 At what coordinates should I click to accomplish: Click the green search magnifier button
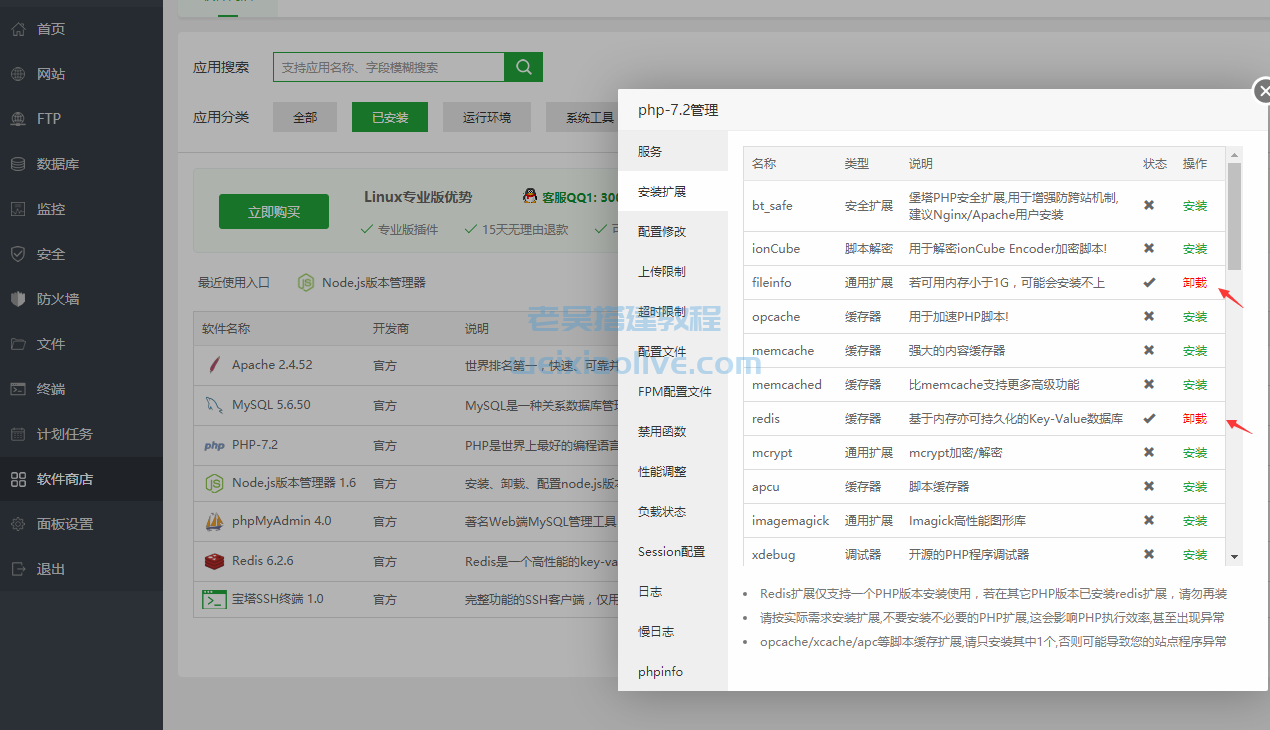click(523, 67)
